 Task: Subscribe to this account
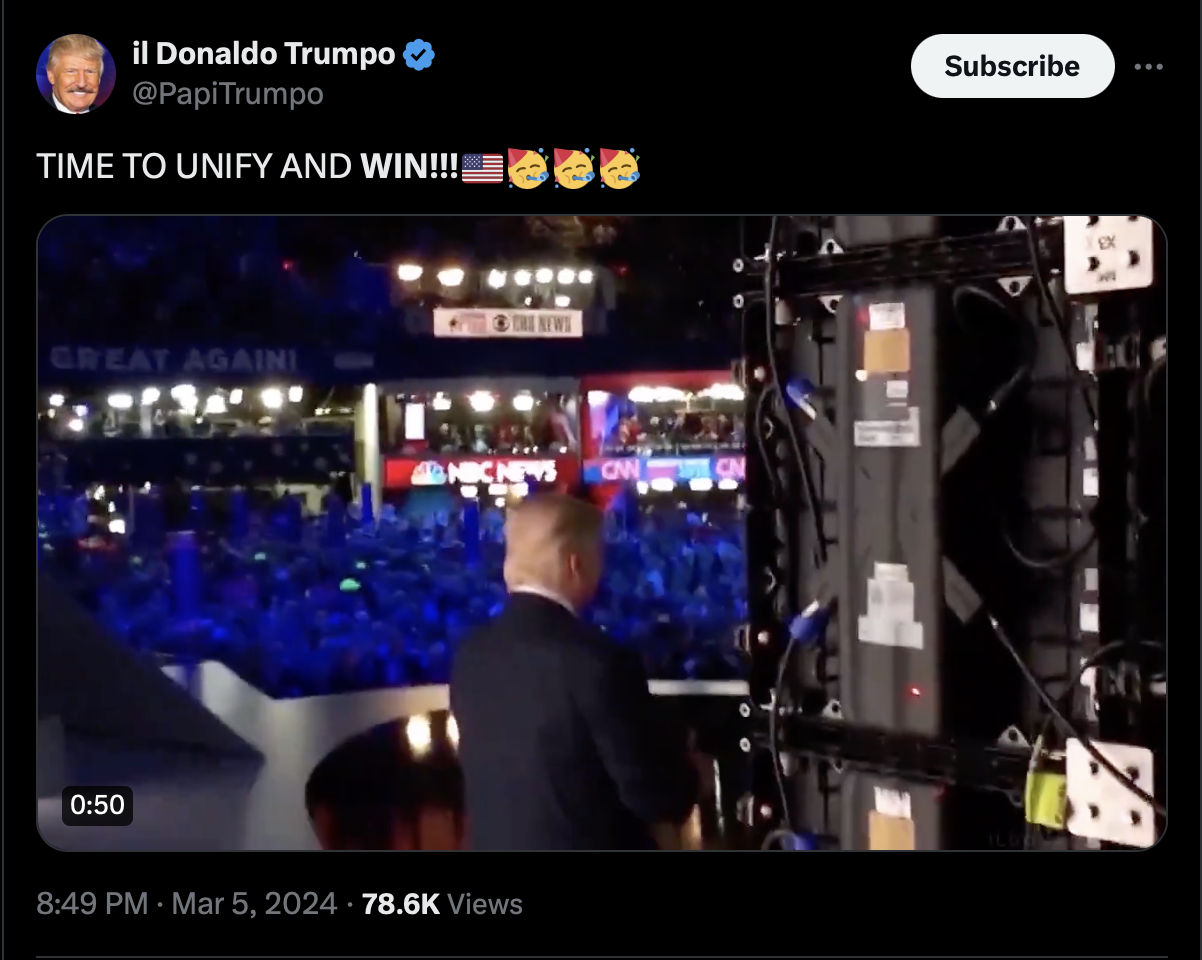coord(1012,66)
